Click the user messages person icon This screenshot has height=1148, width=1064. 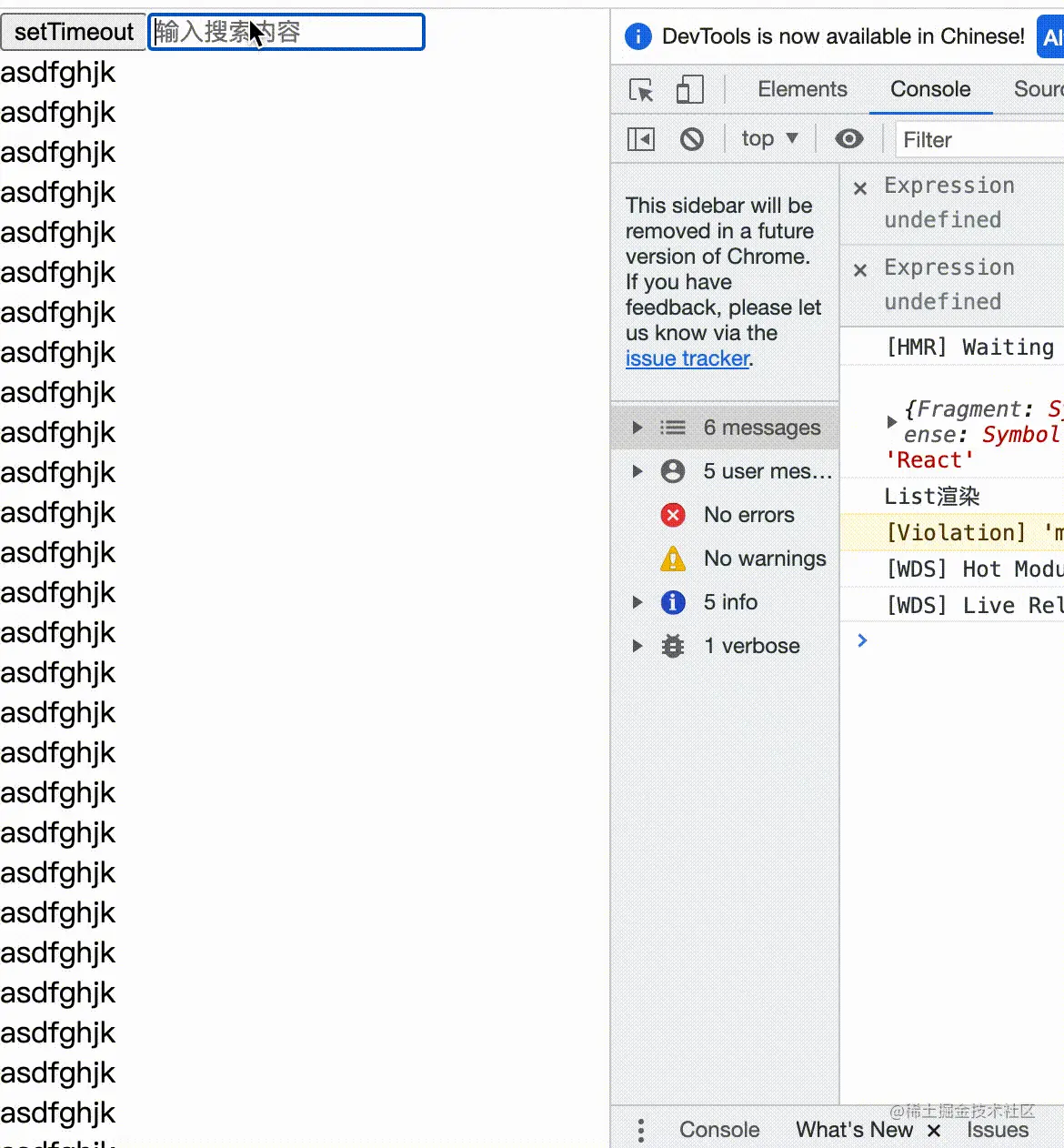(x=673, y=471)
